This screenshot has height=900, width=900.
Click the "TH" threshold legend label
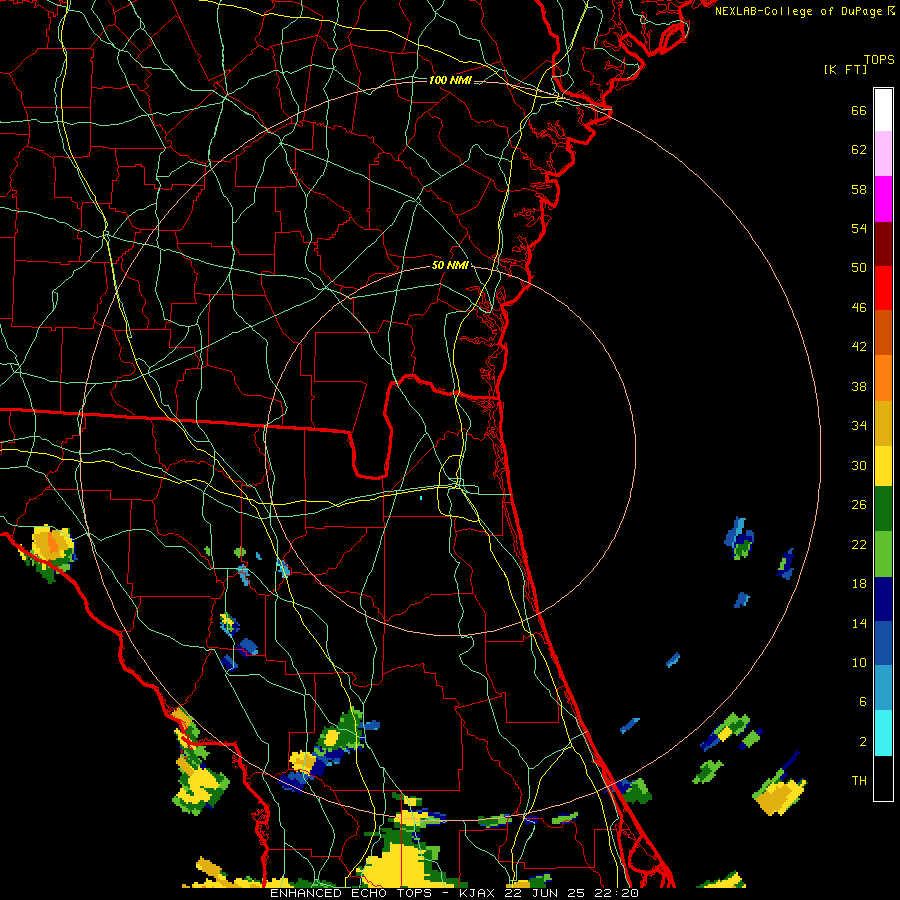(x=859, y=781)
